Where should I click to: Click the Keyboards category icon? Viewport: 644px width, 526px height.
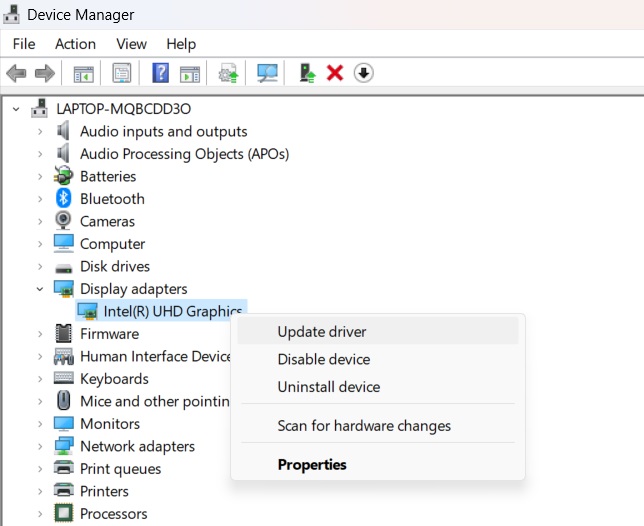tap(64, 378)
